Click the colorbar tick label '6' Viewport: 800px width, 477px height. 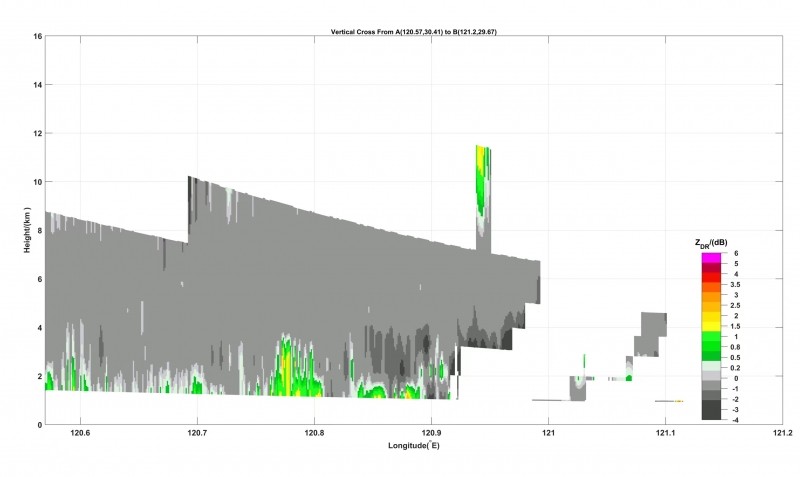pos(736,254)
